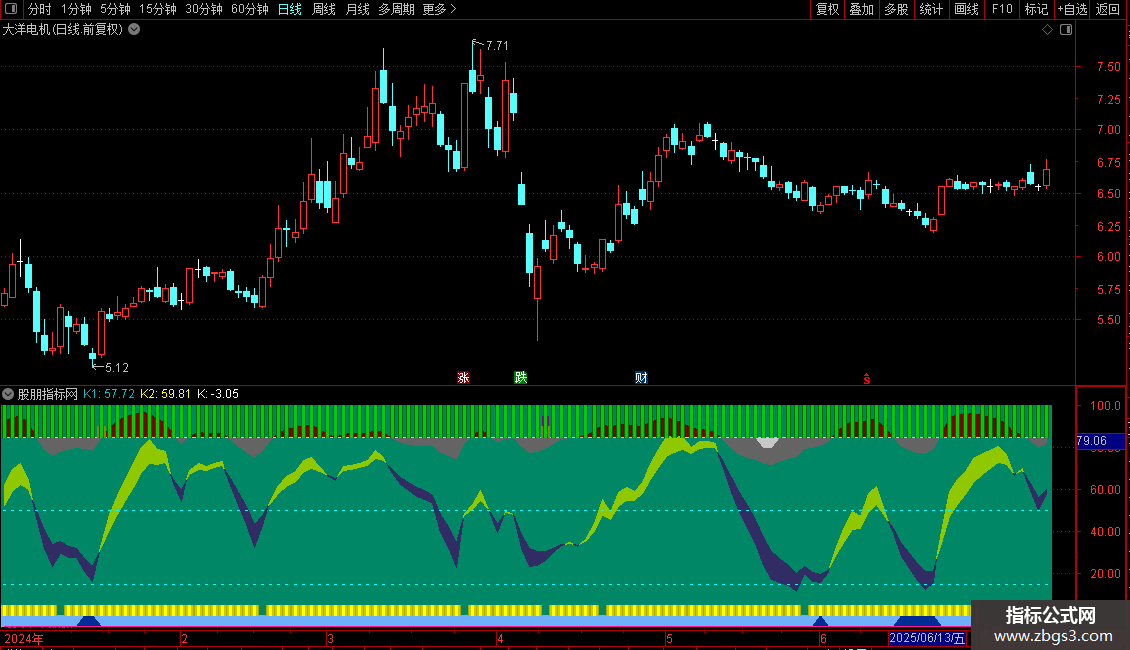Click the 大洋电机(日线.前复权) chart title
1130x650 pixels.
click(63, 30)
